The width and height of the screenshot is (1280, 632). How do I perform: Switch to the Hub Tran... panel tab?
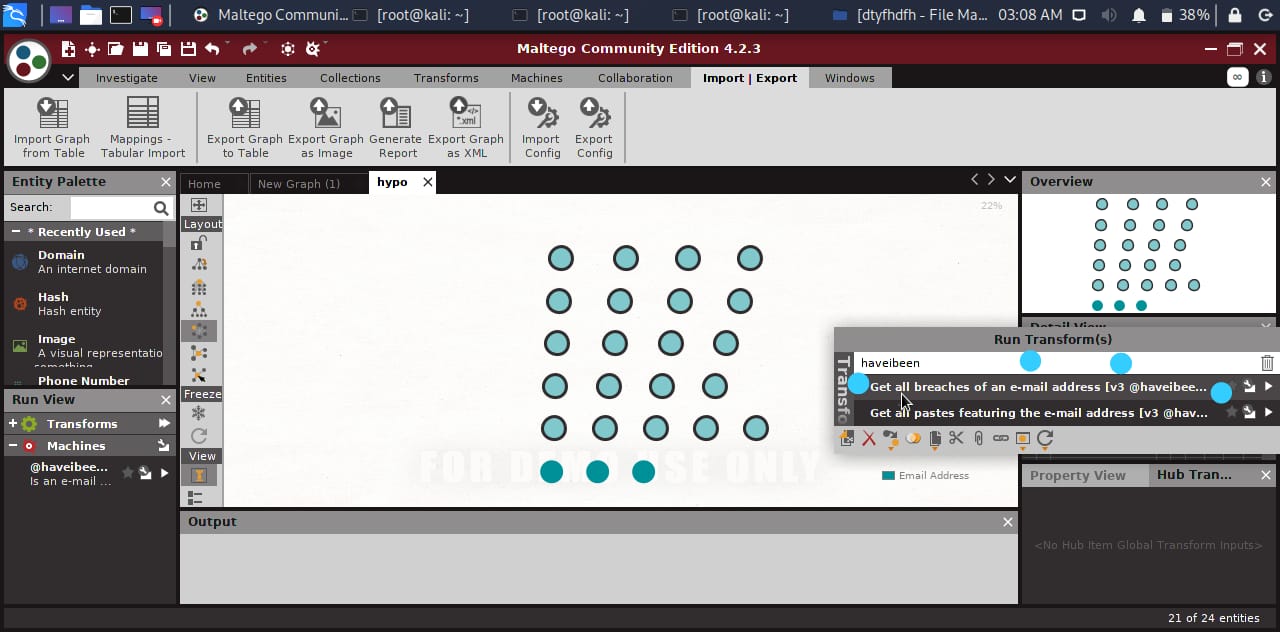coord(1194,475)
